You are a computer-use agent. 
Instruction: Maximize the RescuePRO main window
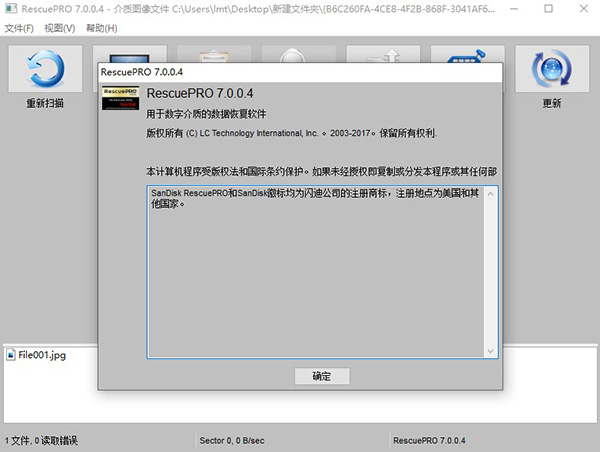548,9
